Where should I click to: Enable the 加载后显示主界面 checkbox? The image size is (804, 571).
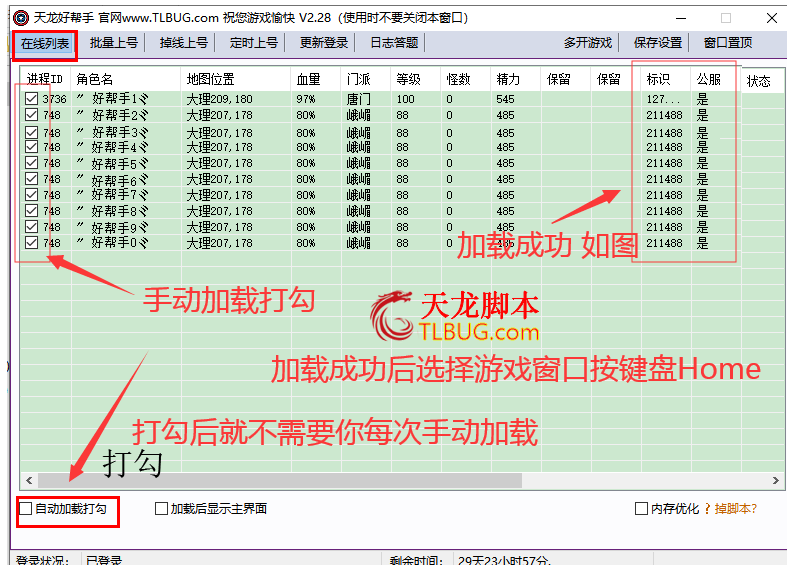[161, 508]
